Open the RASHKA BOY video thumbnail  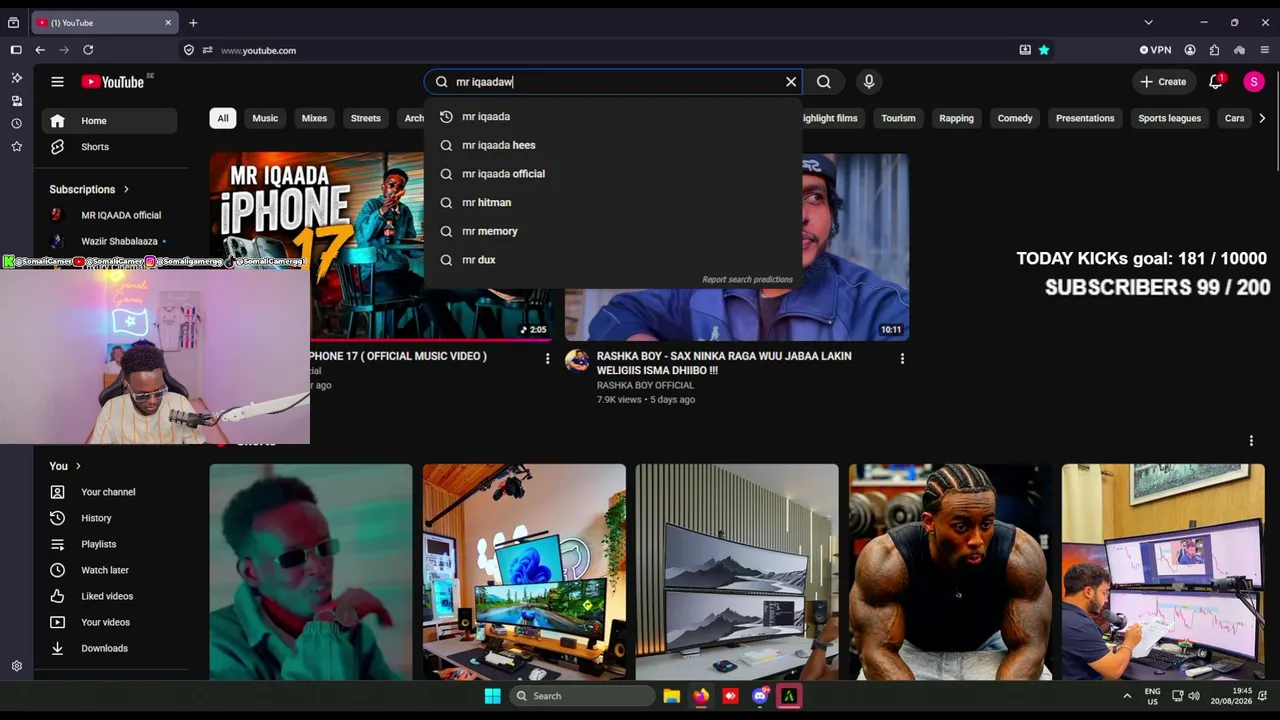click(x=737, y=246)
